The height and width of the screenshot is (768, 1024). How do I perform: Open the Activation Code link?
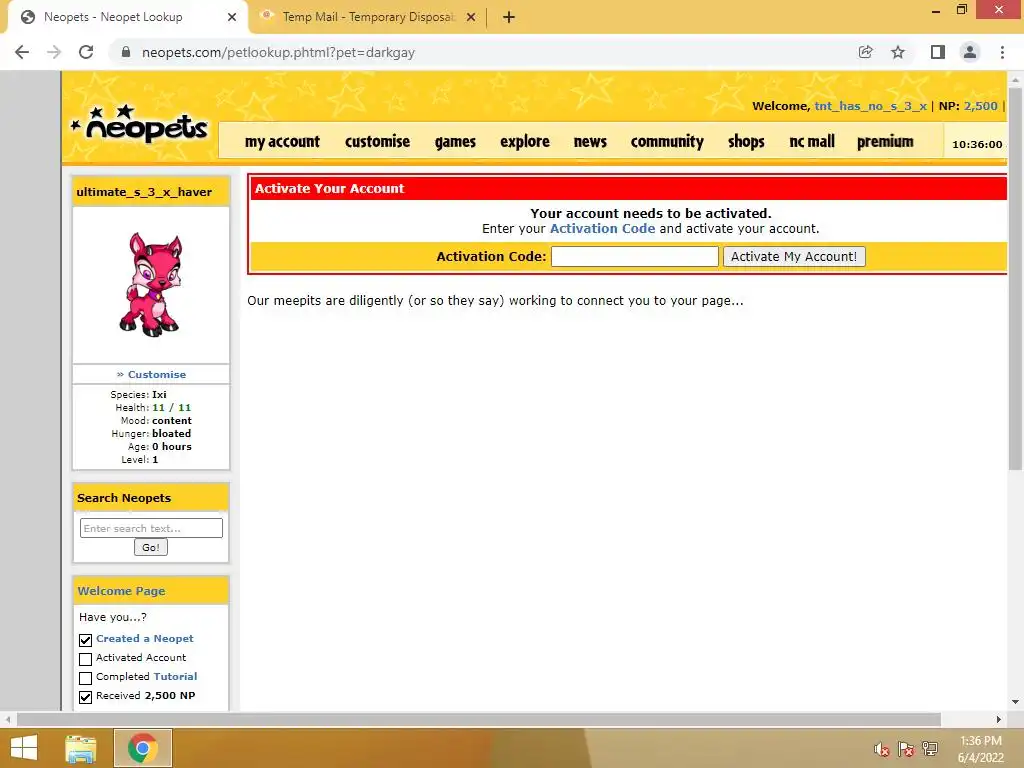tap(602, 229)
